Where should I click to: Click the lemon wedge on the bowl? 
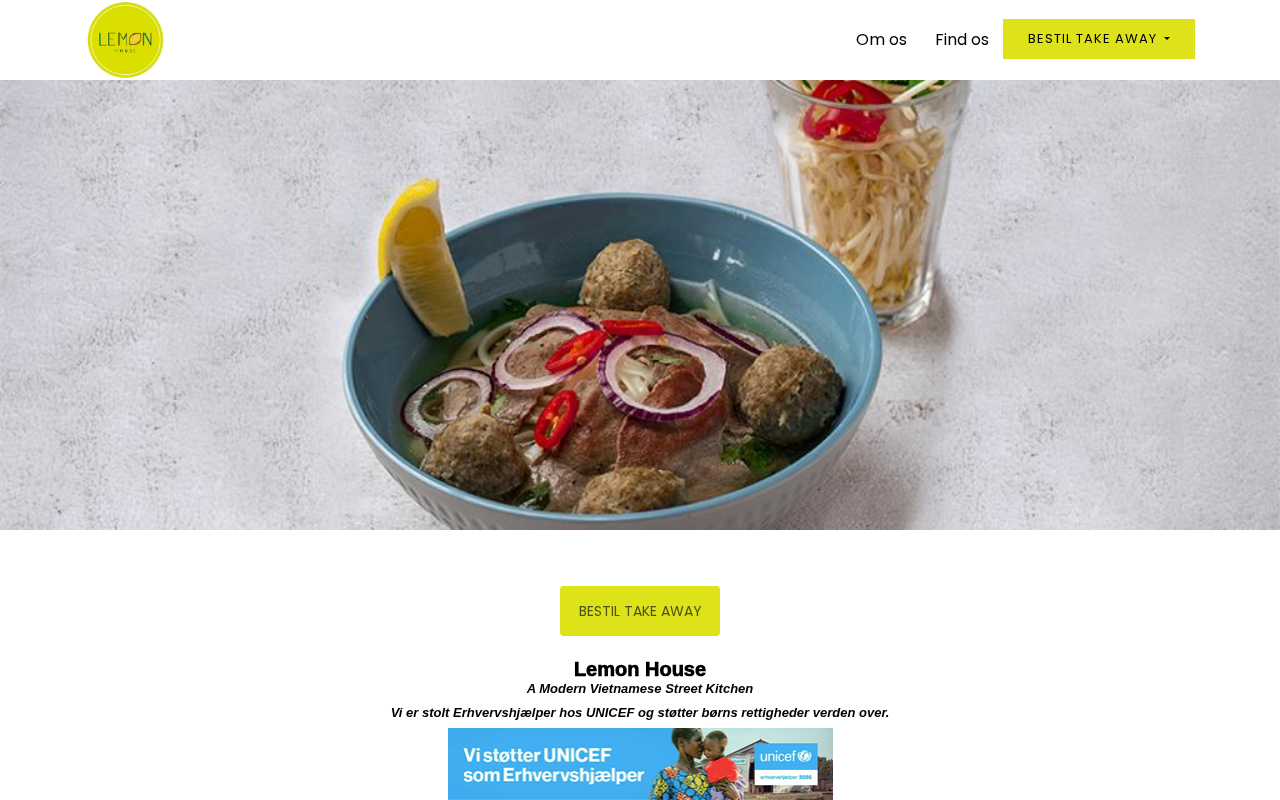[x=421, y=255]
